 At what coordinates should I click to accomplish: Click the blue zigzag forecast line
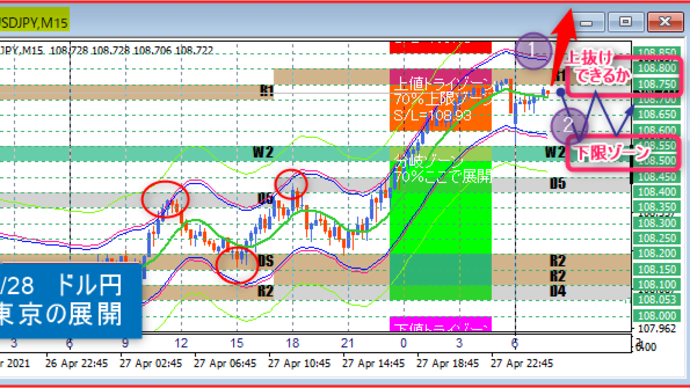coord(597,114)
